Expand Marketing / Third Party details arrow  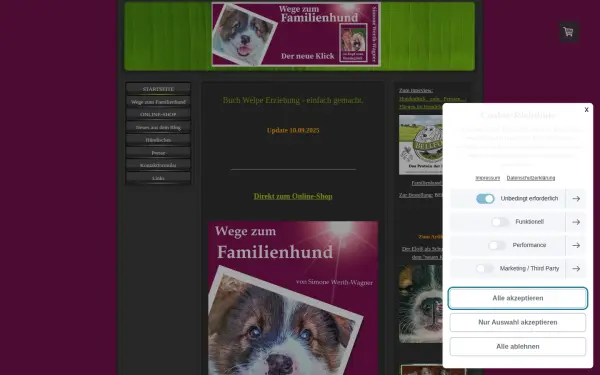[x=576, y=269]
